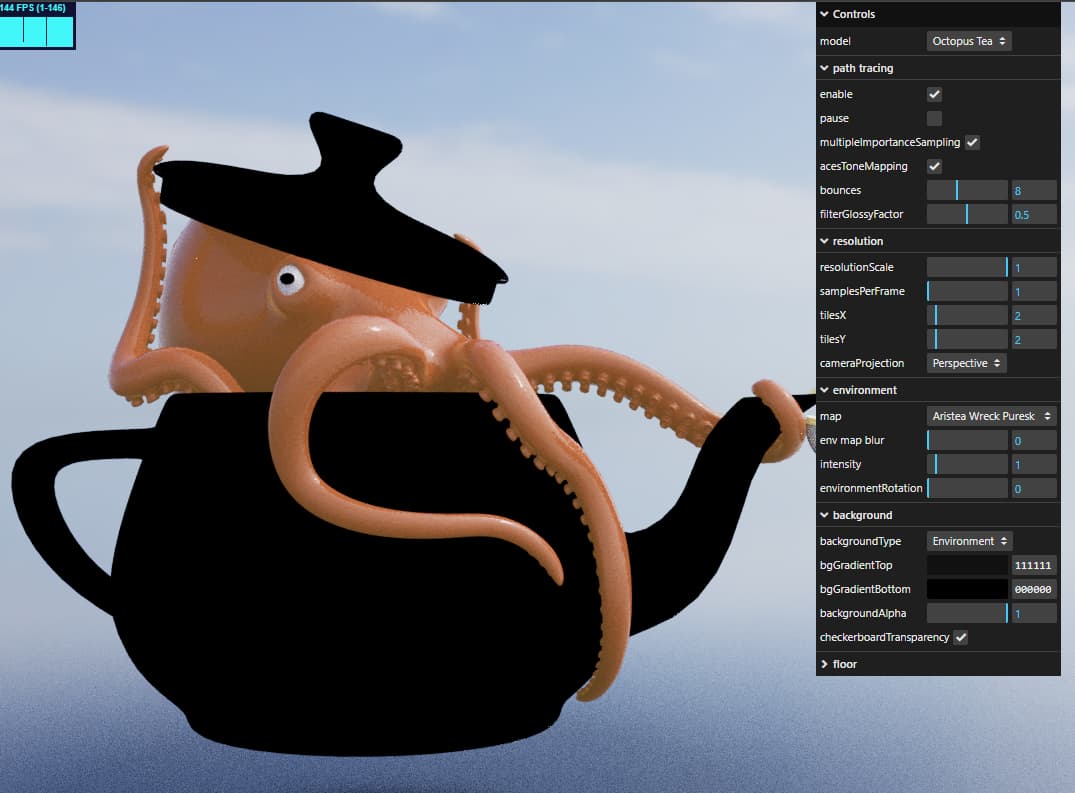1075x793 pixels.
Task: Edit the tilesY value field
Action: pyautogui.click(x=1034, y=339)
